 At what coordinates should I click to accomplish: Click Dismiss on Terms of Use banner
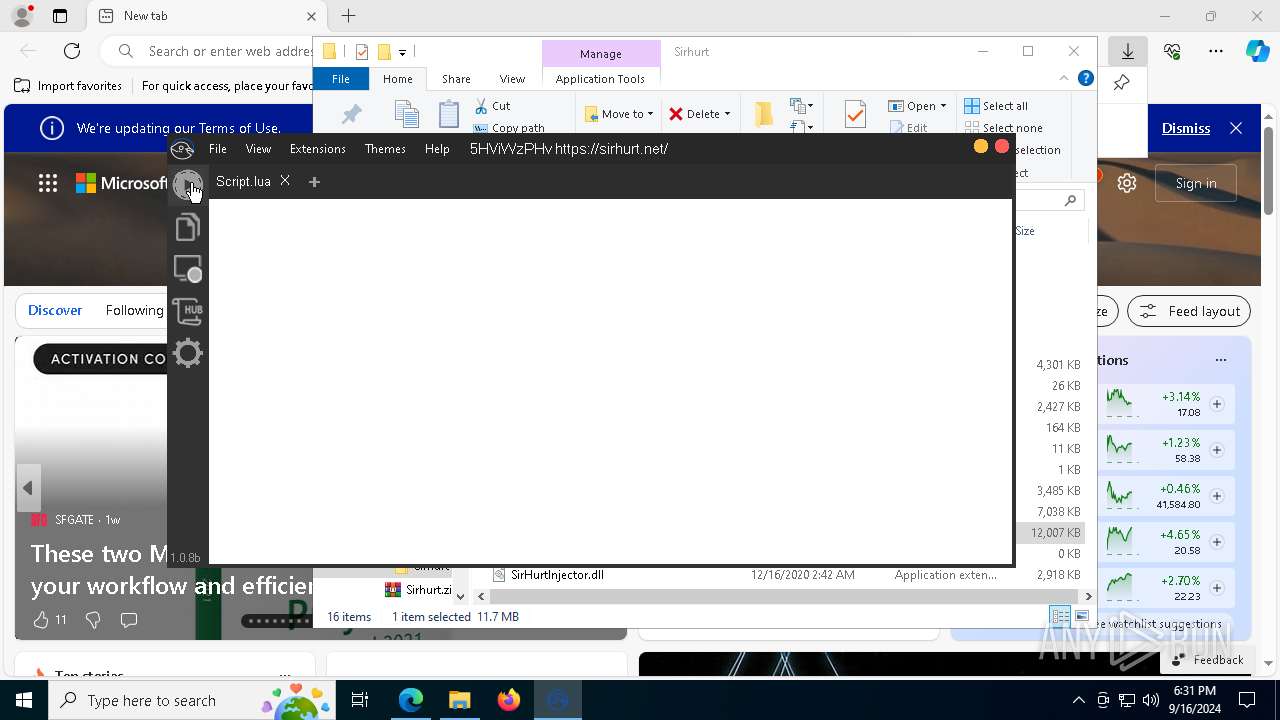click(x=1186, y=128)
